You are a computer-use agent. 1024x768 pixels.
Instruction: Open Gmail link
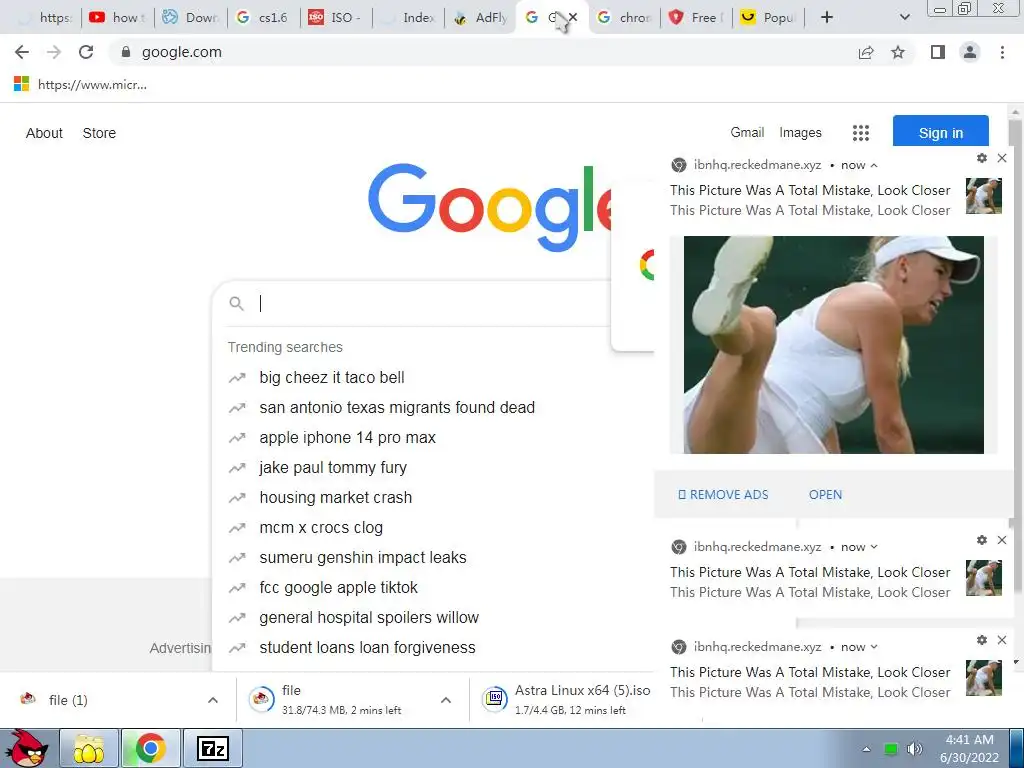pos(747,133)
